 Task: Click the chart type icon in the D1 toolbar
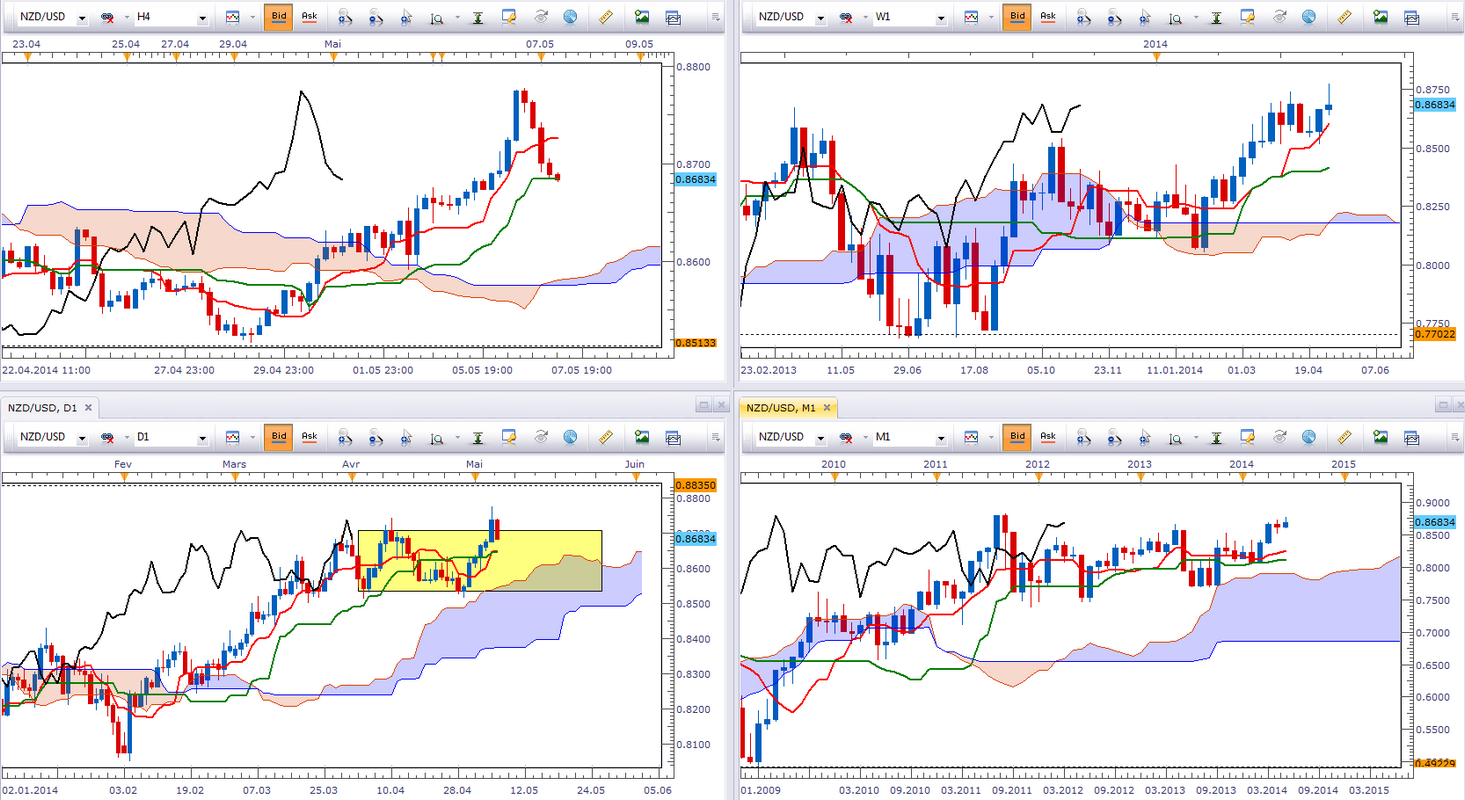click(233, 436)
